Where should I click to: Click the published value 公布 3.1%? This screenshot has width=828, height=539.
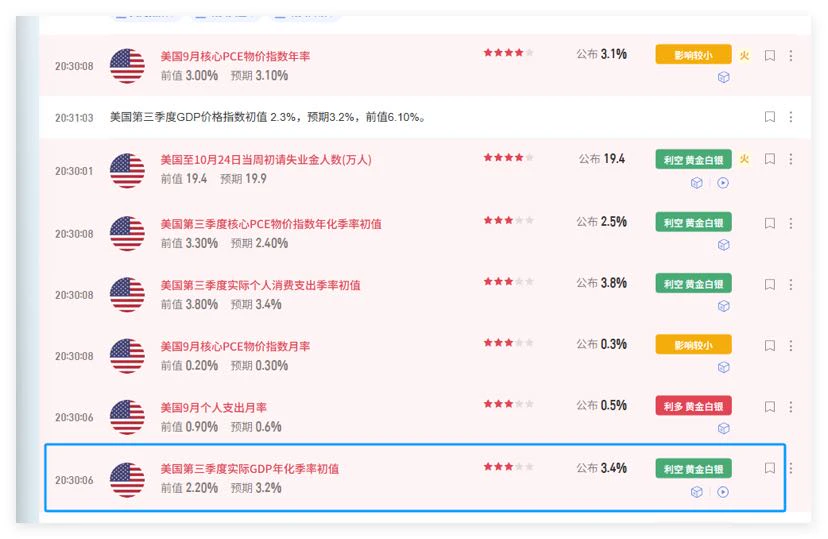pyautogui.click(x=601, y=54)
